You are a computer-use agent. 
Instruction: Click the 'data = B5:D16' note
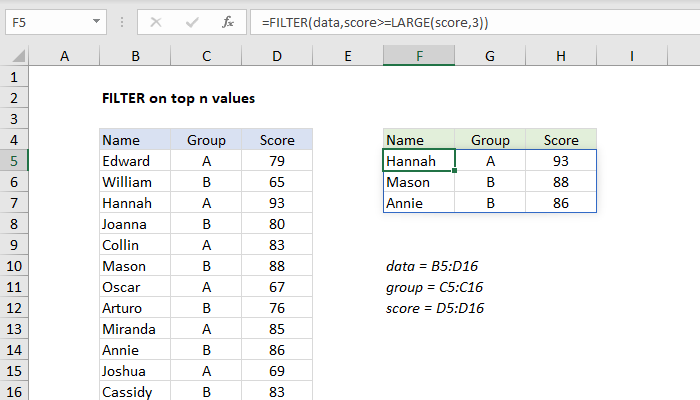(432, 266)
